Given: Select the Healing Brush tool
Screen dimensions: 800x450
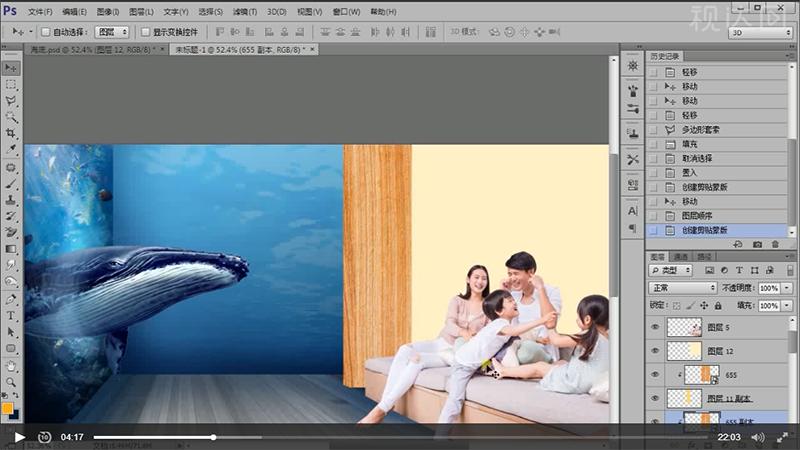Looking at the screenshot, I should pyautogui.click(x=11, y=167).
